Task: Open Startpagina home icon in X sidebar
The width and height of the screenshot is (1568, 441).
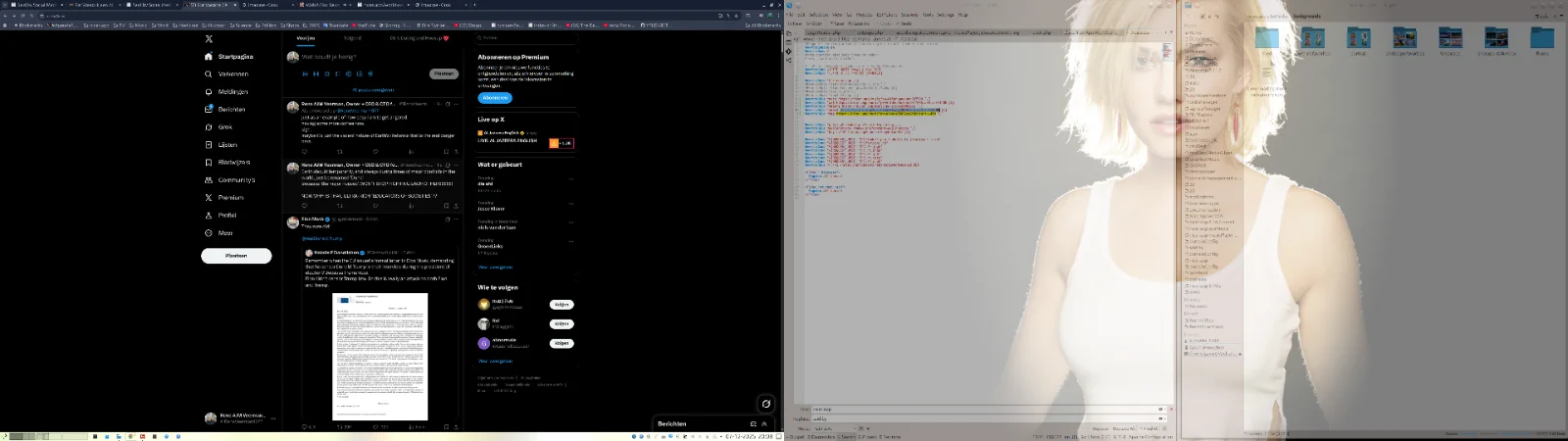Action: pyautogui.click(x=209, y=57)
